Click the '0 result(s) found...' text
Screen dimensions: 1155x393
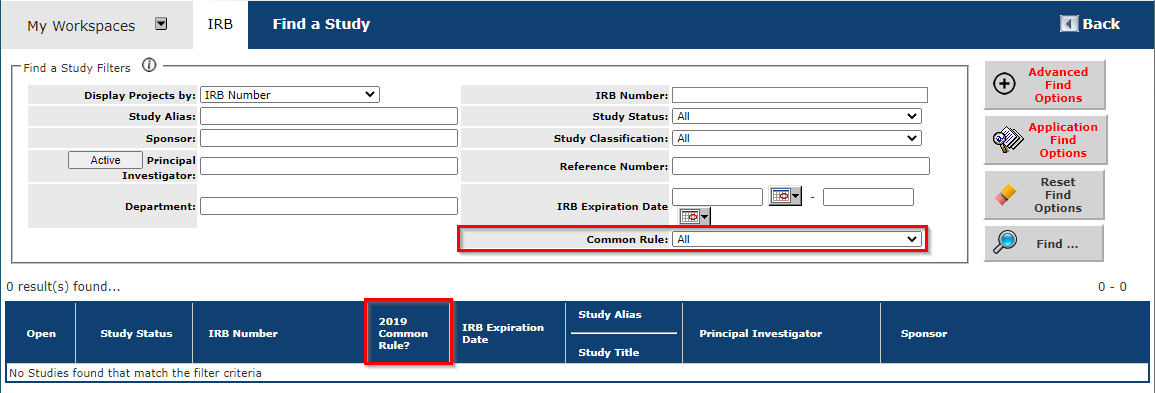tap(63, 287)
